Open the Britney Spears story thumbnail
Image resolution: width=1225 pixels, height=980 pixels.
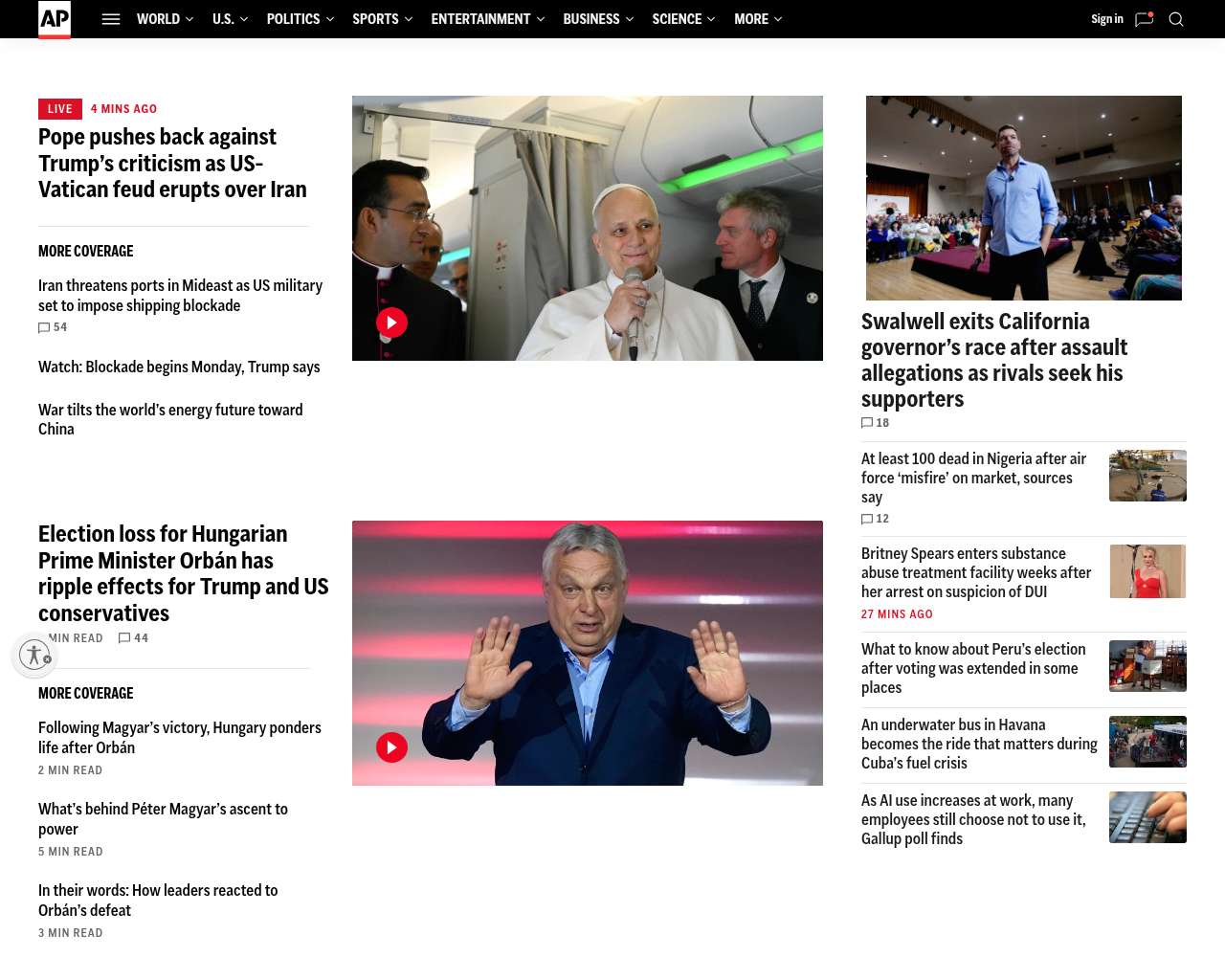[1147, 571]
